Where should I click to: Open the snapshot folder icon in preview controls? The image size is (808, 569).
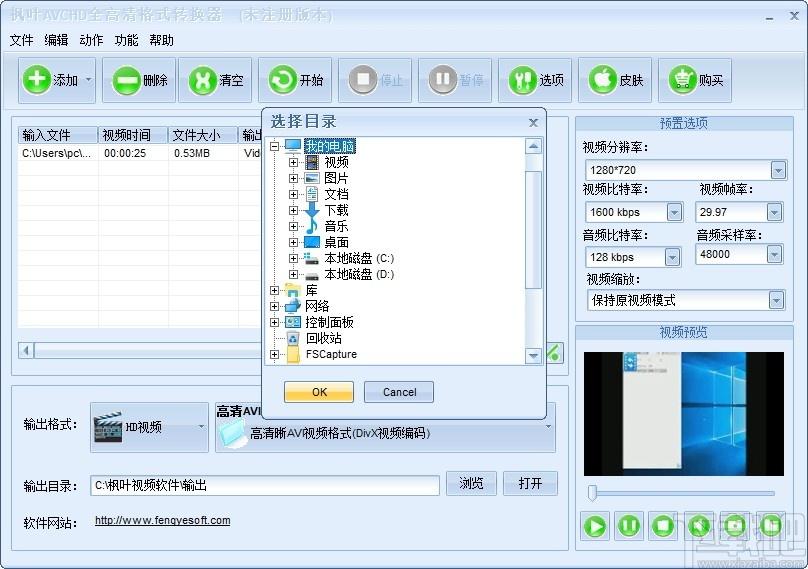click(x=770, y=526)
